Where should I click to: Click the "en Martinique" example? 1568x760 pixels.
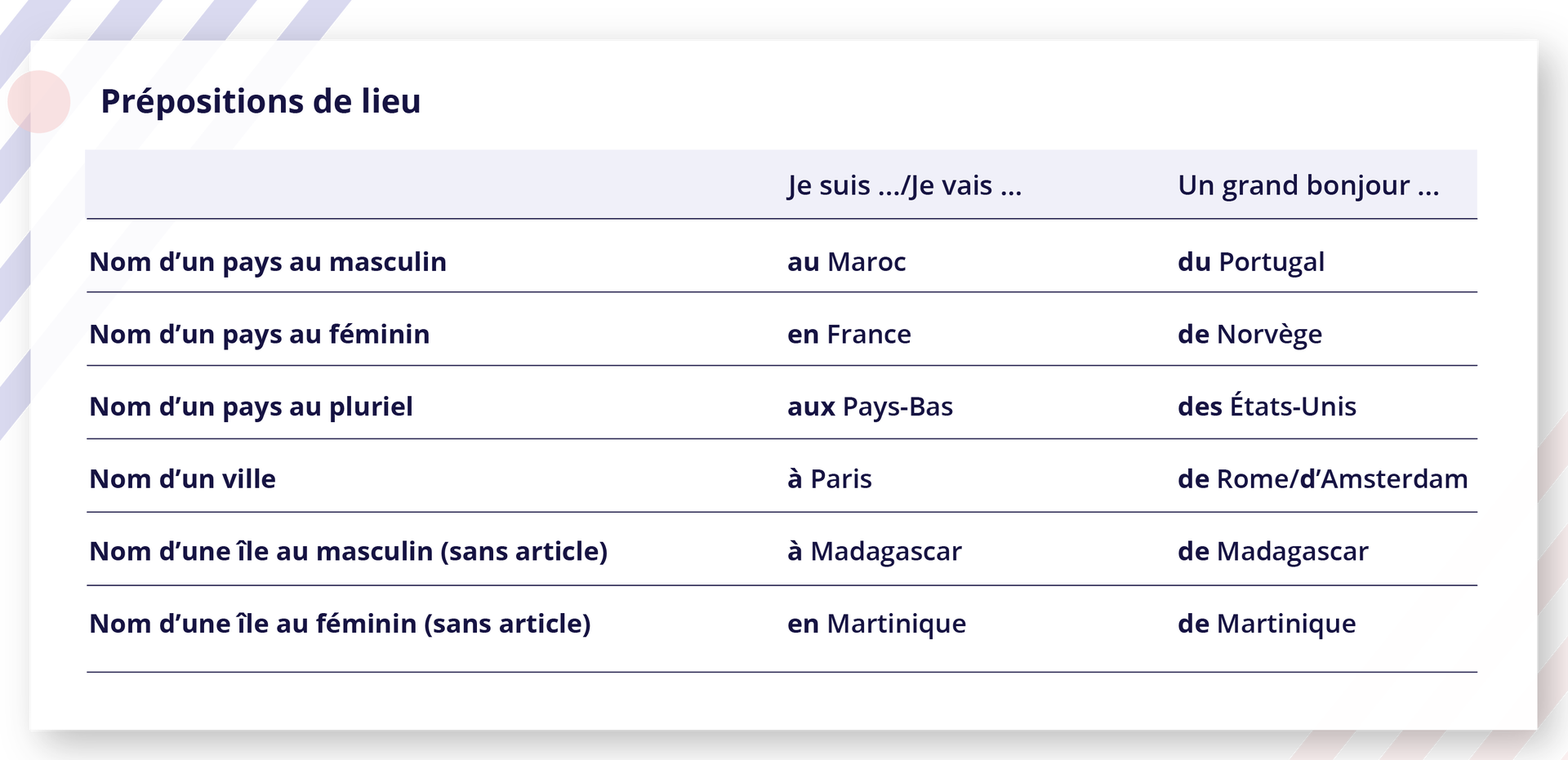coord(876,624)
